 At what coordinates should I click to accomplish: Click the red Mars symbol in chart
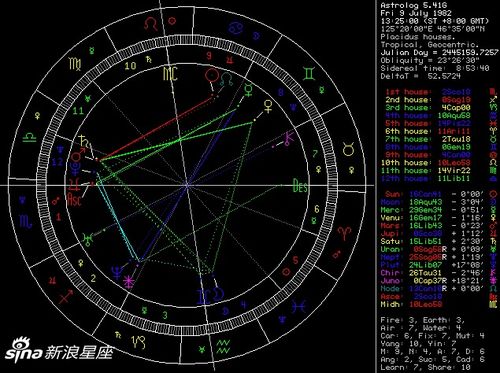tap(78, 155)
